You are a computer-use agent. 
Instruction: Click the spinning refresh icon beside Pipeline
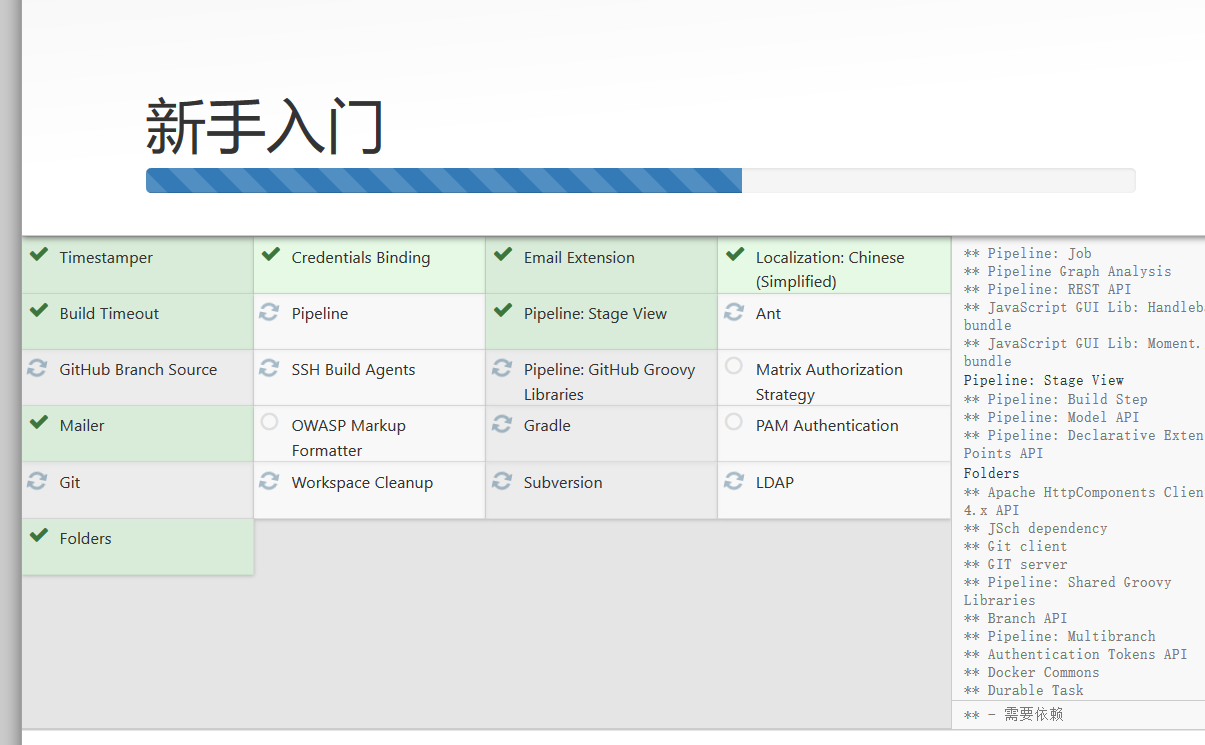(269, 312)
